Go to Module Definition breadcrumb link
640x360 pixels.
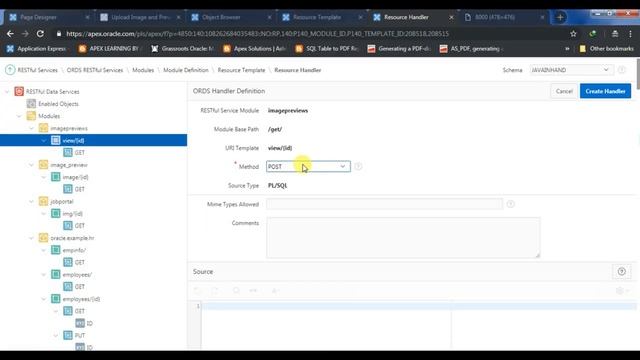click(x=186, y=70)
